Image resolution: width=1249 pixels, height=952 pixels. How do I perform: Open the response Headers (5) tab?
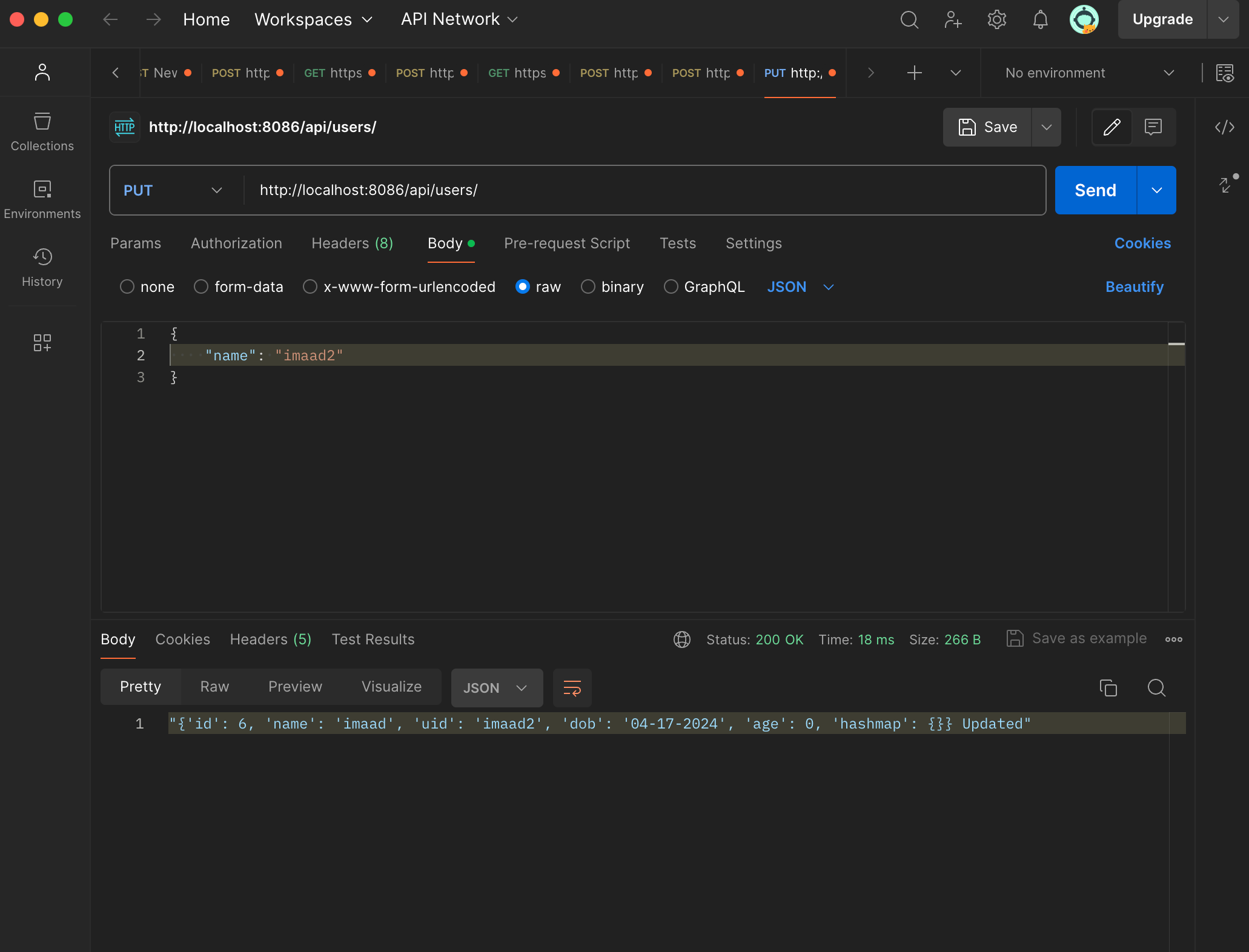(270, 640)
